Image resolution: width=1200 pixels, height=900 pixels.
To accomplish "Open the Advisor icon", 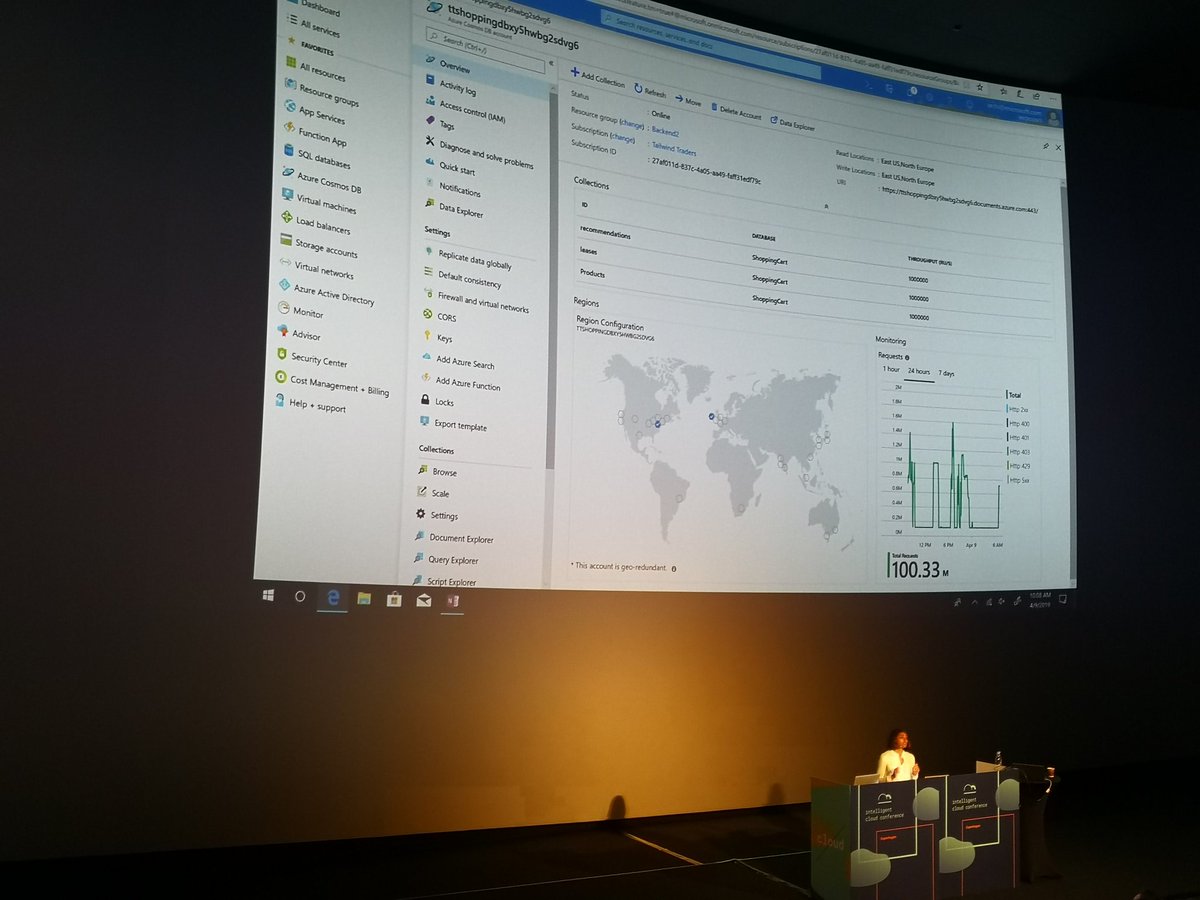I will click(284, 331).
